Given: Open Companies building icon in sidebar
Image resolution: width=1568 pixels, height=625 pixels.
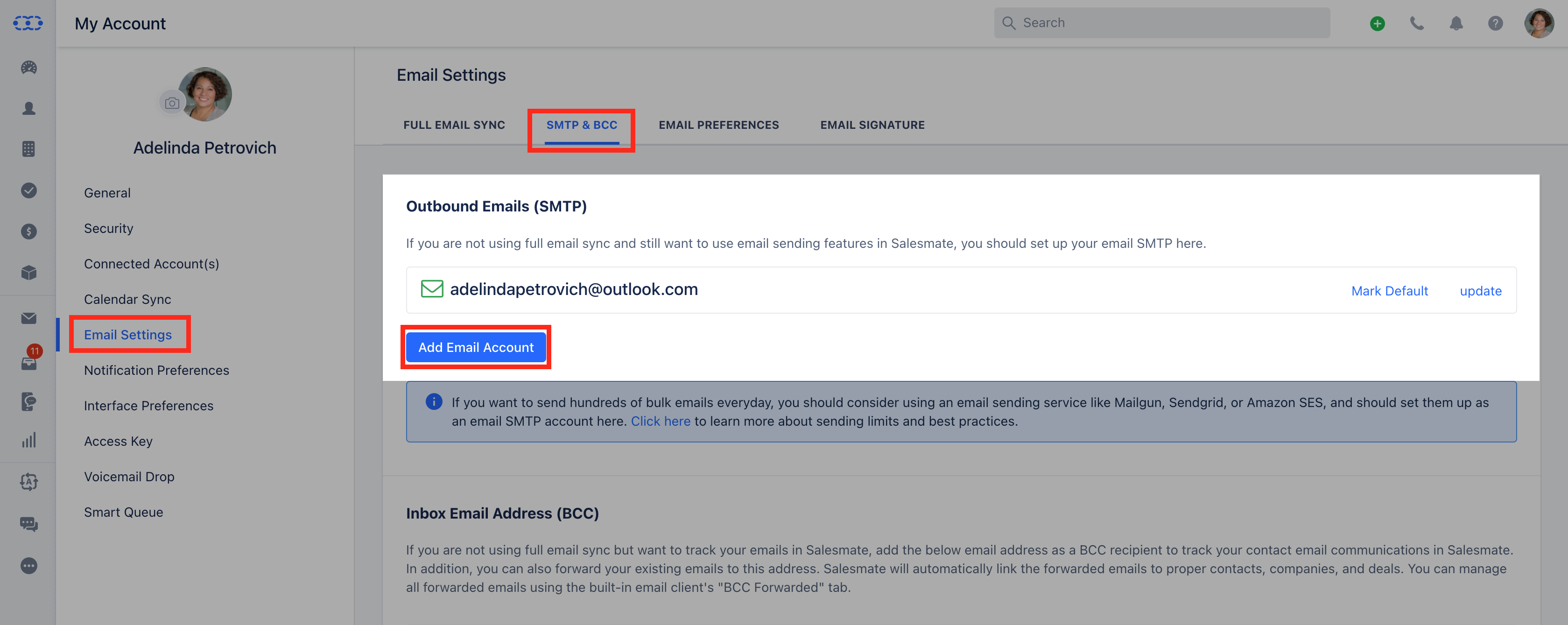Looking at the screenshot, I should point(28,149).
